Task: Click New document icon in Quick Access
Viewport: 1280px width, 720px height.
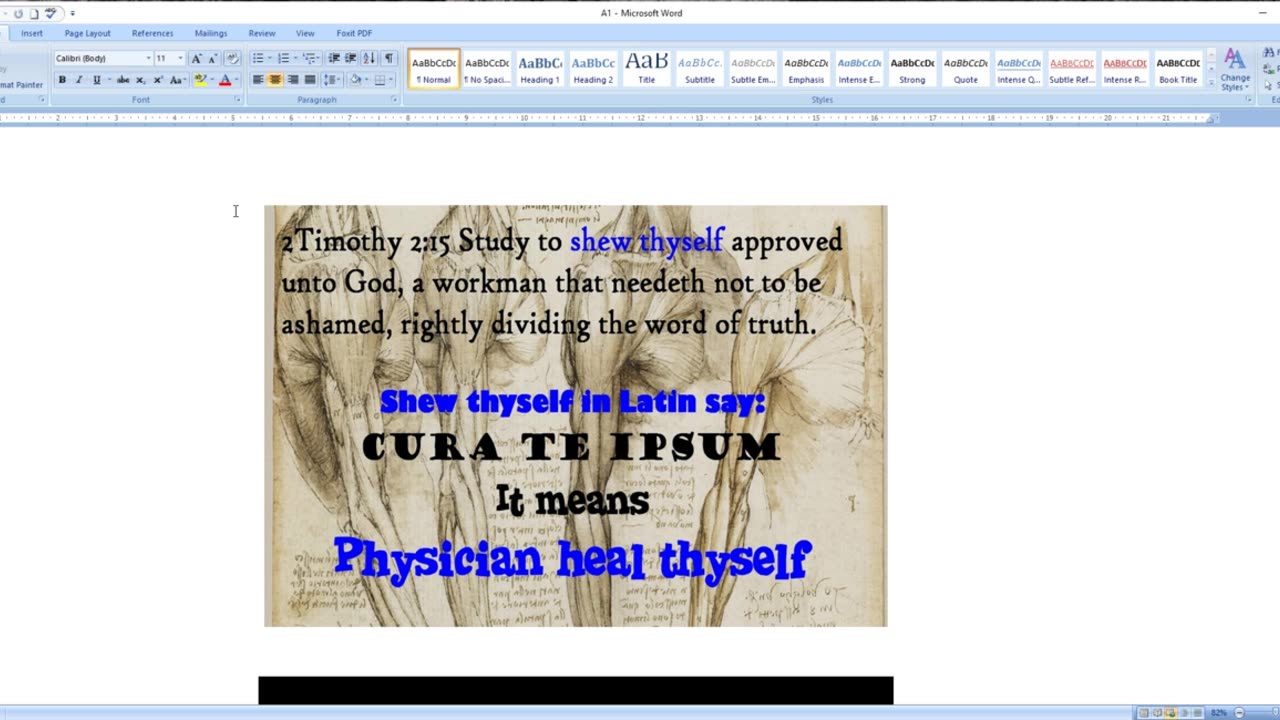Action: coord(34,14)
